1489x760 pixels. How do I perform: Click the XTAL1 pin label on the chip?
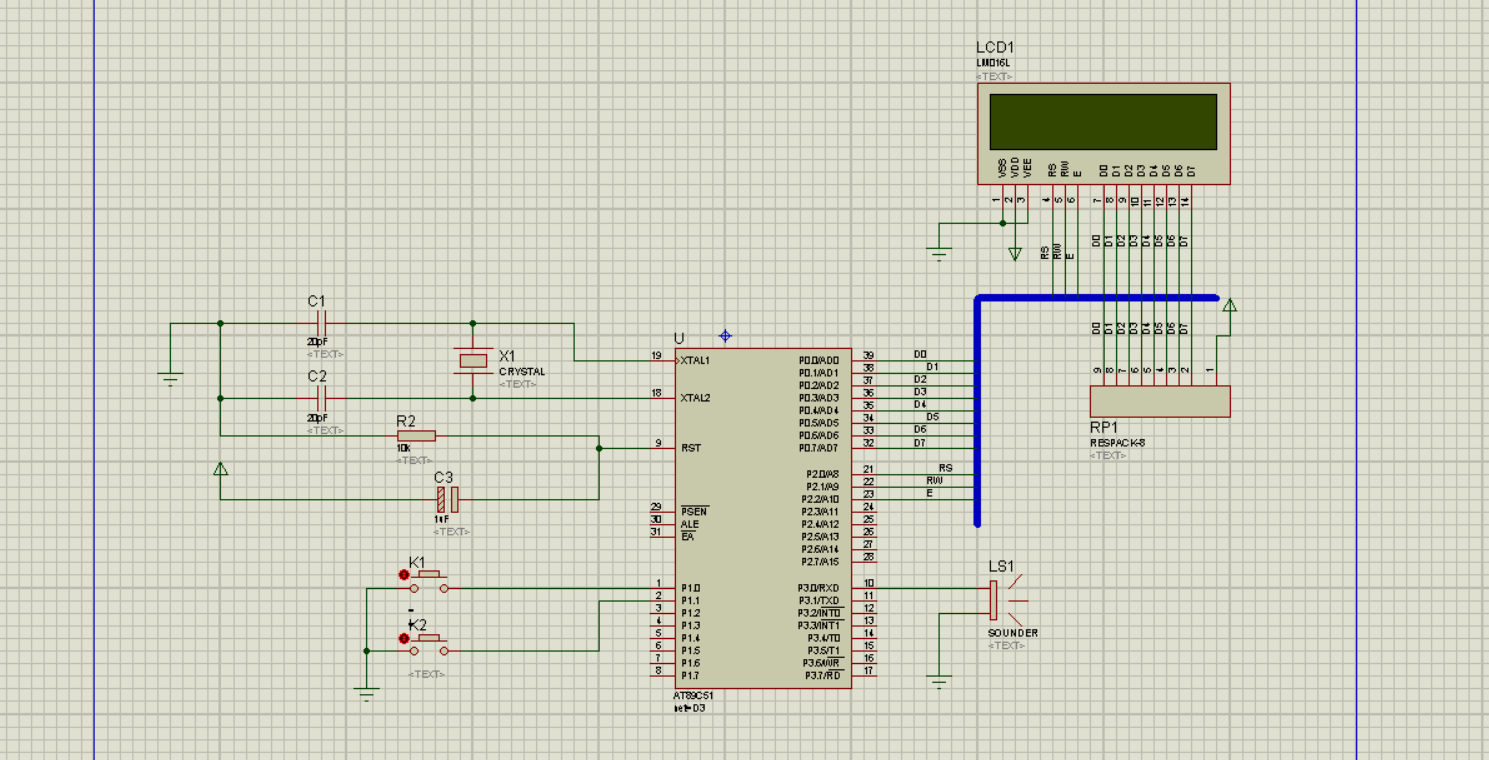click(695, 360)
